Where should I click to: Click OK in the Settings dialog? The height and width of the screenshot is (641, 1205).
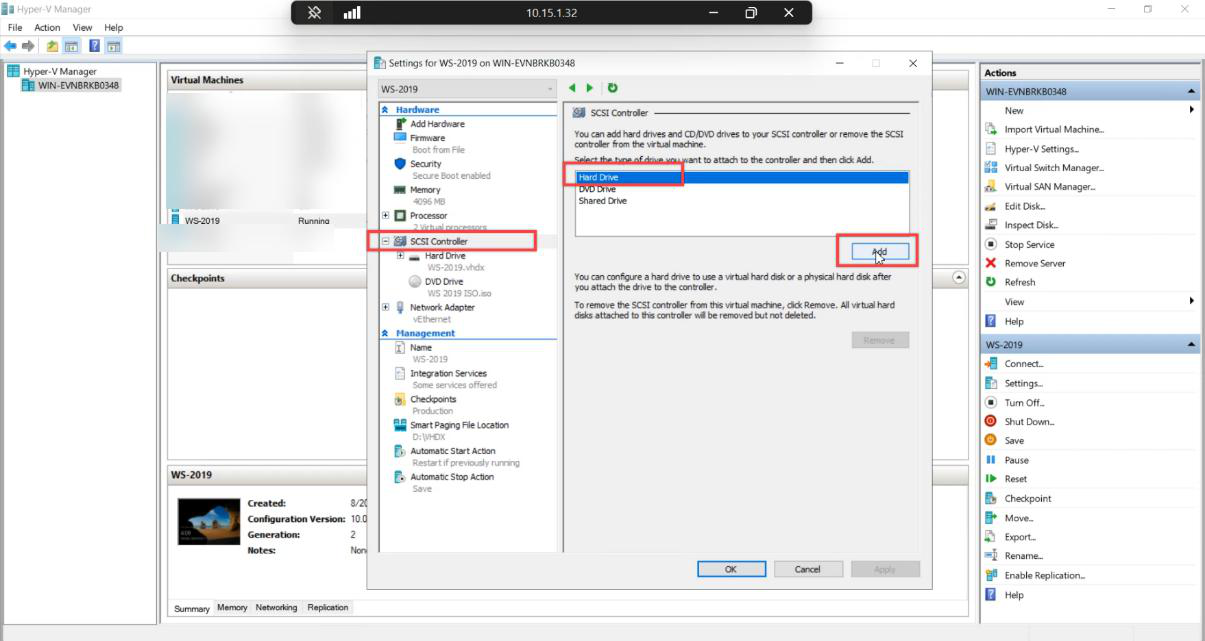pos(731,569)
